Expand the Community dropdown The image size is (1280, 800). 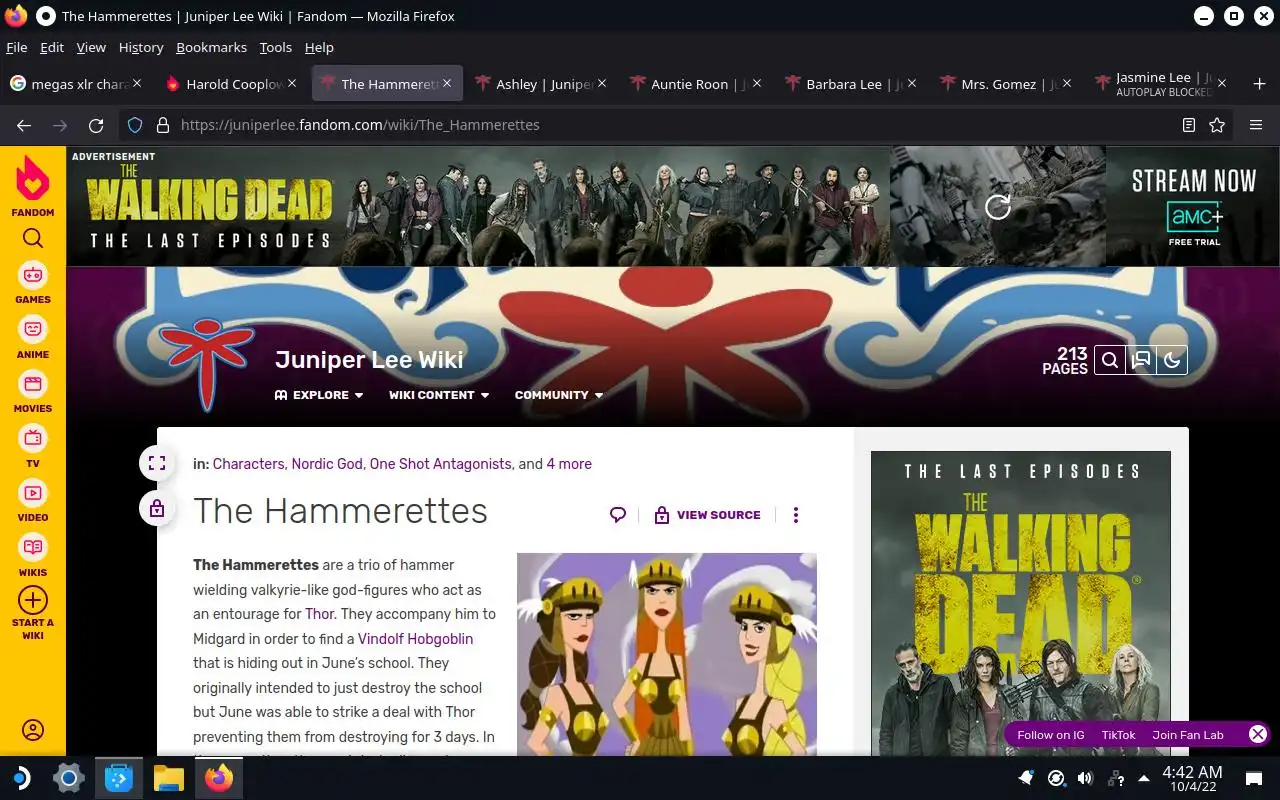(559, 395)
